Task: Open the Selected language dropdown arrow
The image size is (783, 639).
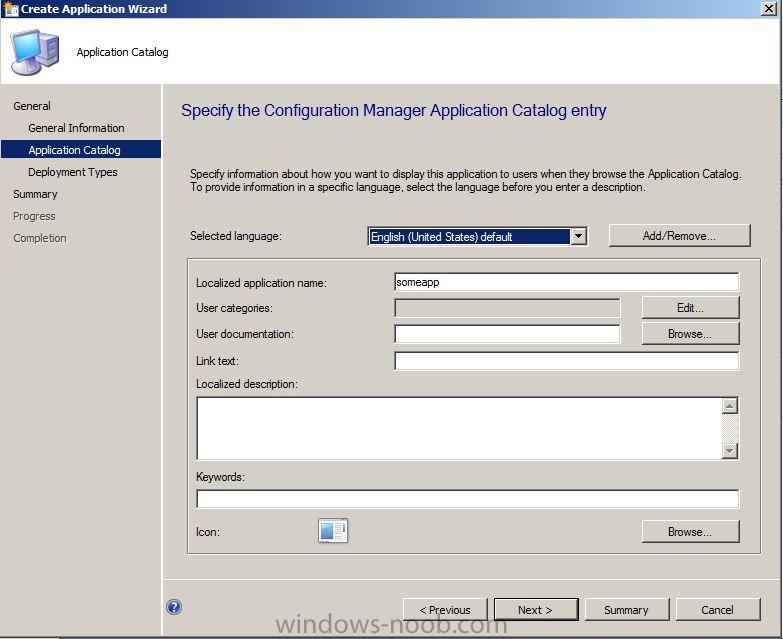Action: (x=578, y=236)
